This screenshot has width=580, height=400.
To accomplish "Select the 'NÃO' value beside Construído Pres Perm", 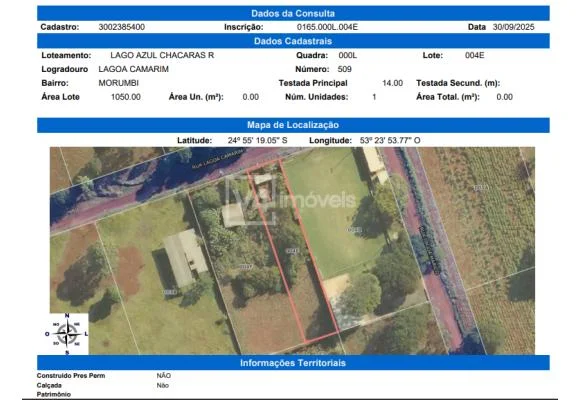I will click(x=163, y=376).
